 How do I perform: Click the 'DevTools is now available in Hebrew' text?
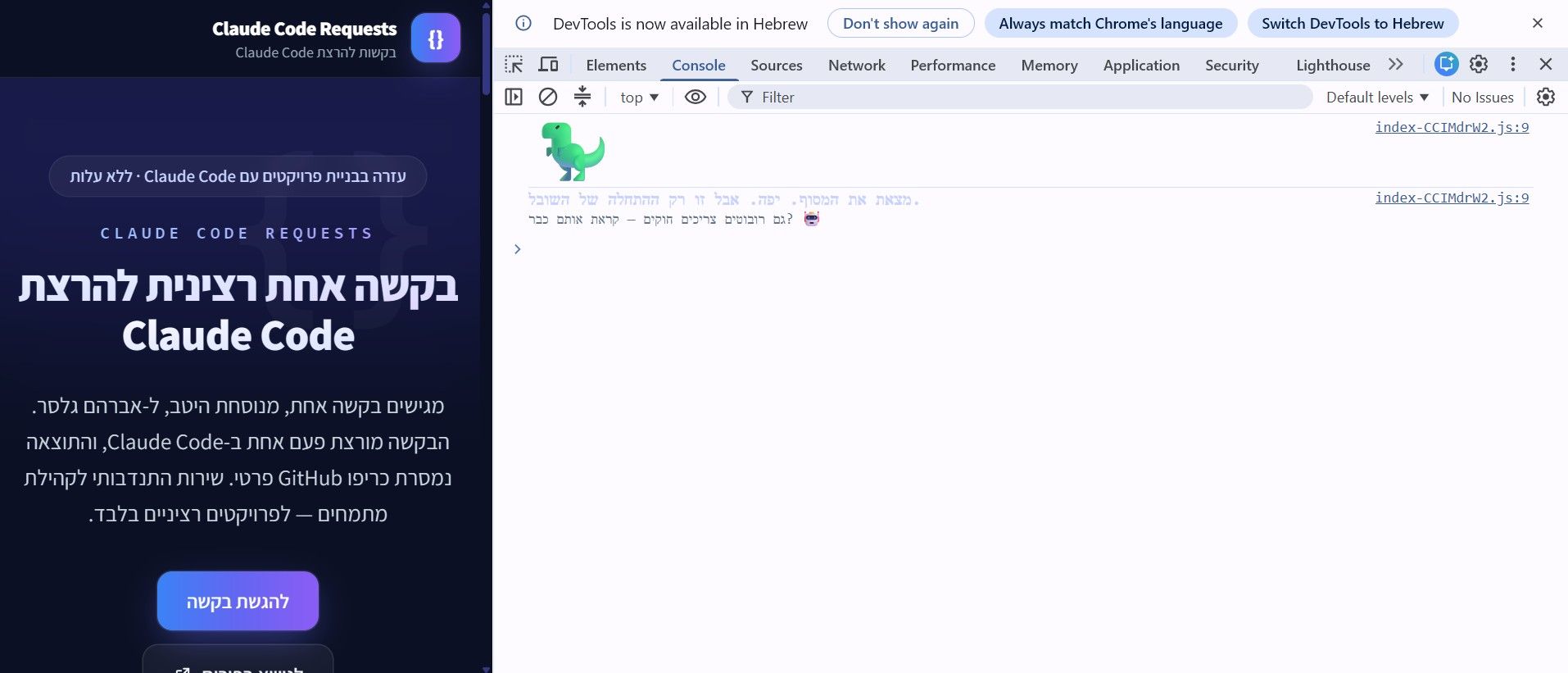pyautogui.click(x=680, y=24)
